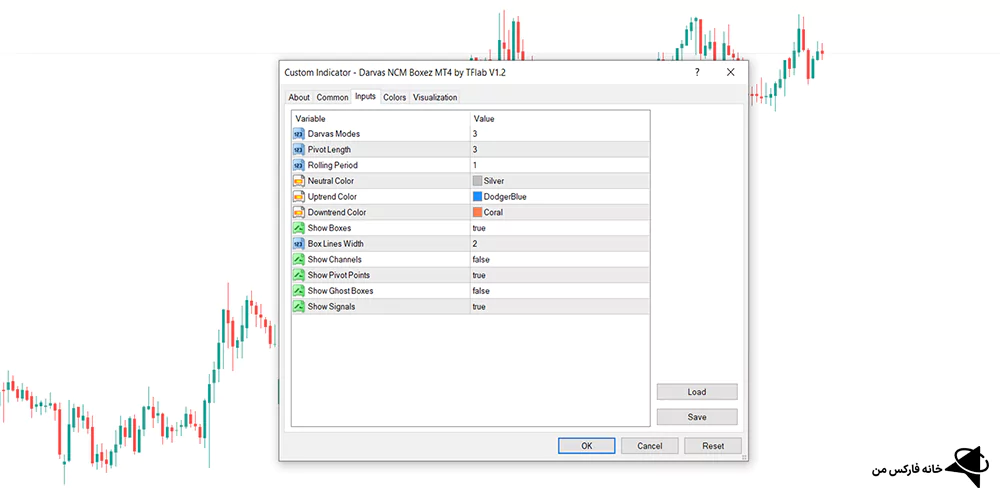This screenshot has height=500, width=1000.
Task: Click the Silver color name text
Action: (494, 181)
